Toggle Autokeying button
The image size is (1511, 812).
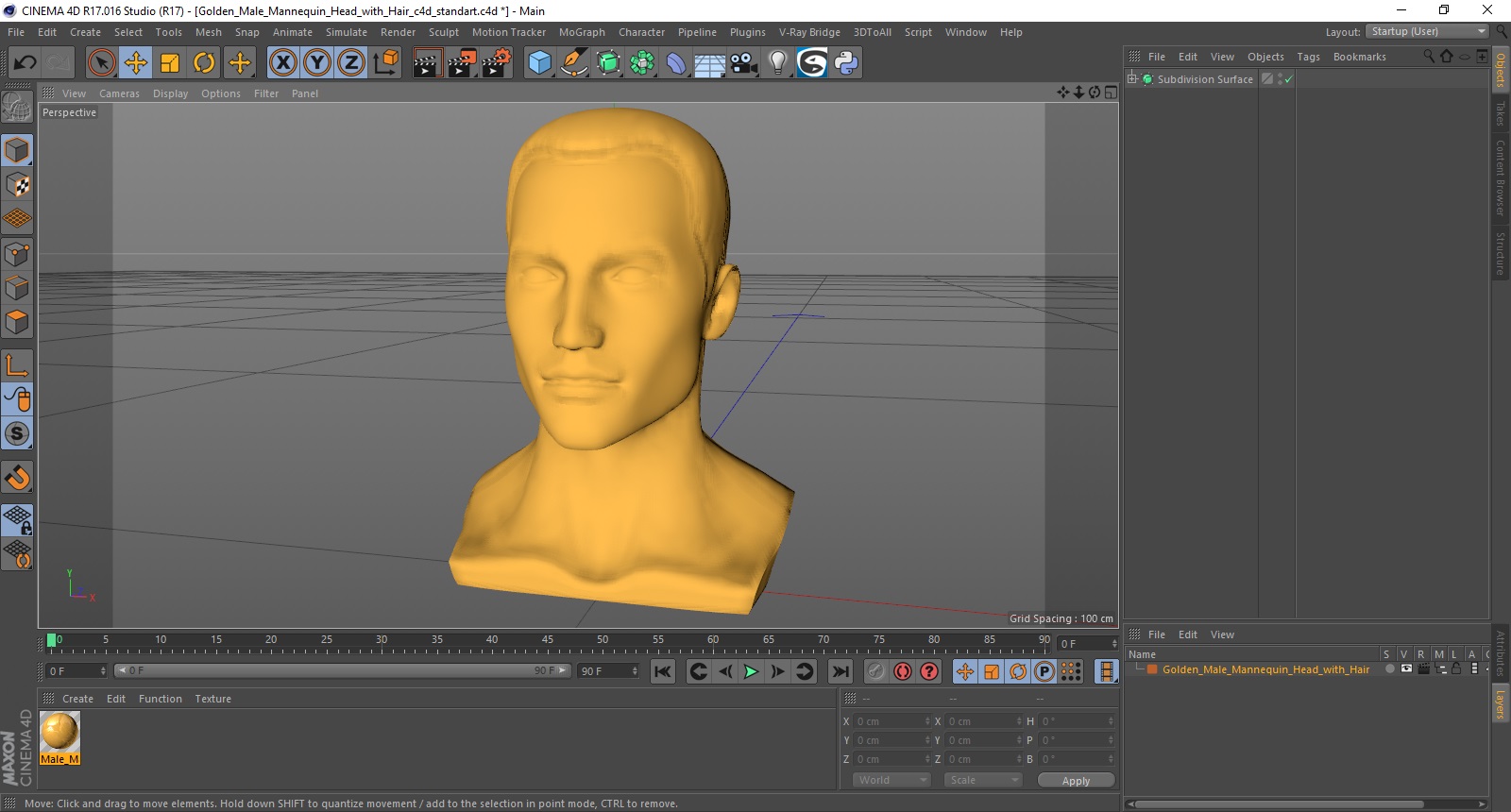903,671
